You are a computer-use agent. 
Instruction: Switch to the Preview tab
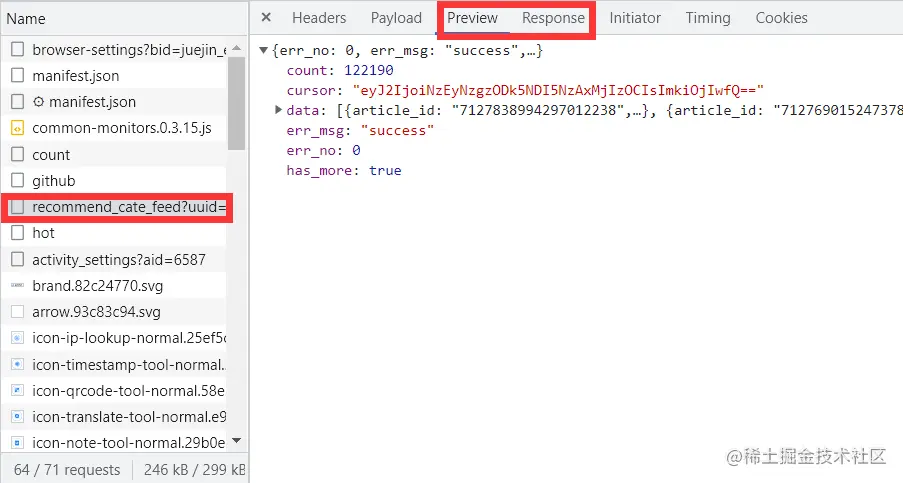(x=472, y=18)
